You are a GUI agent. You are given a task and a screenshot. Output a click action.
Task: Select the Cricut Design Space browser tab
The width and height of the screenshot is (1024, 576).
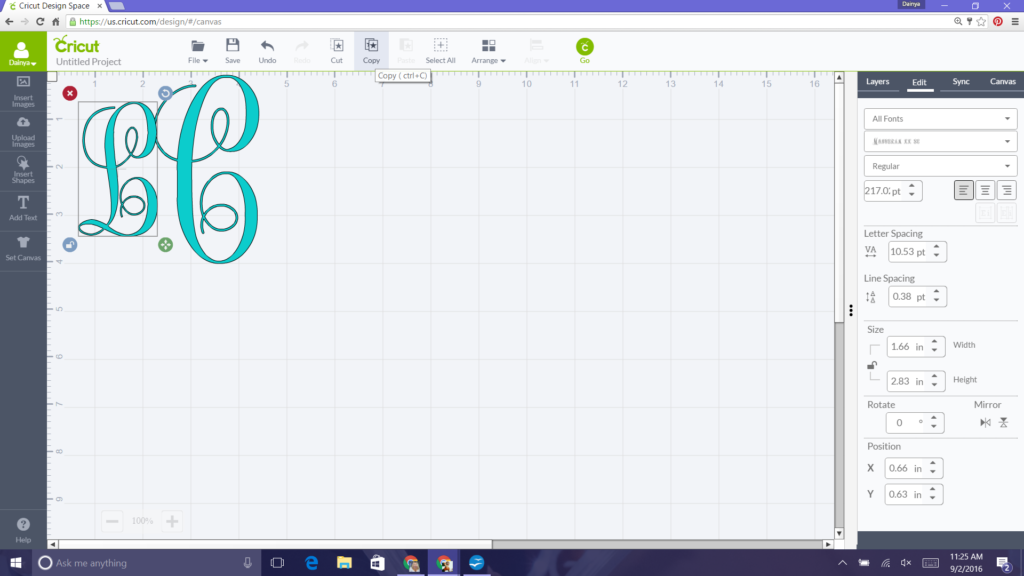54,6
